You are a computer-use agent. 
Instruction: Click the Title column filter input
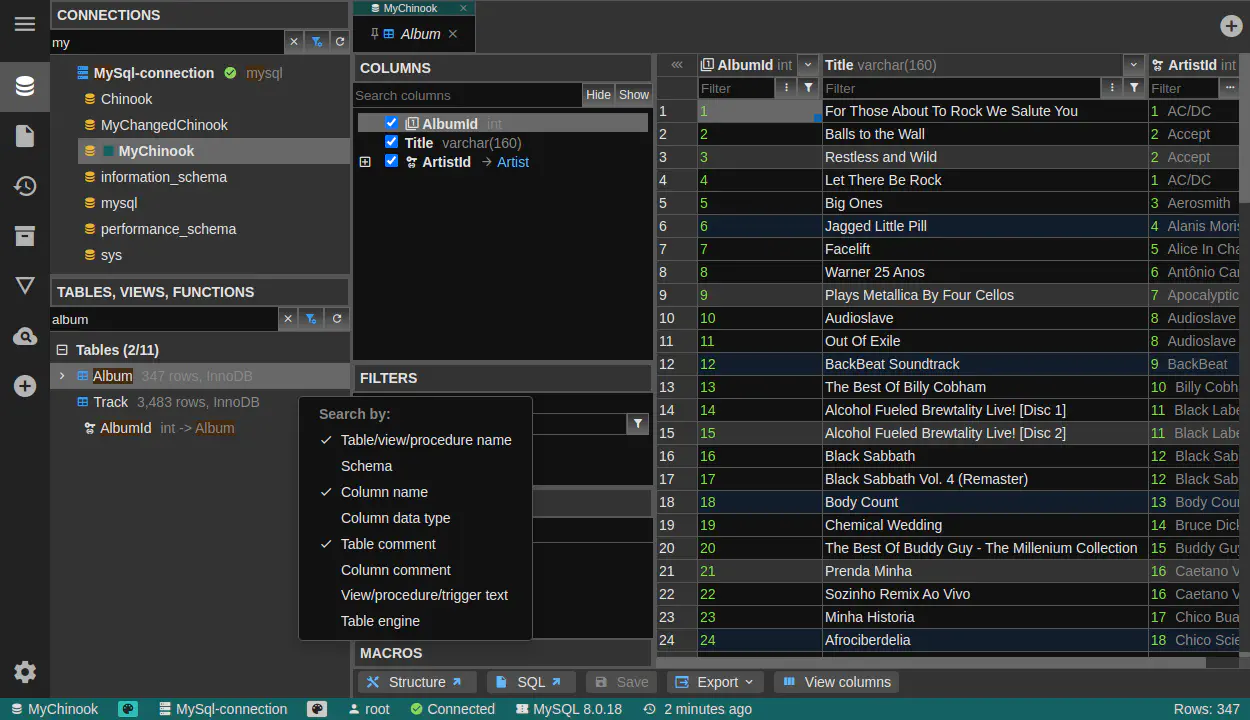click(x=961, y=88)
